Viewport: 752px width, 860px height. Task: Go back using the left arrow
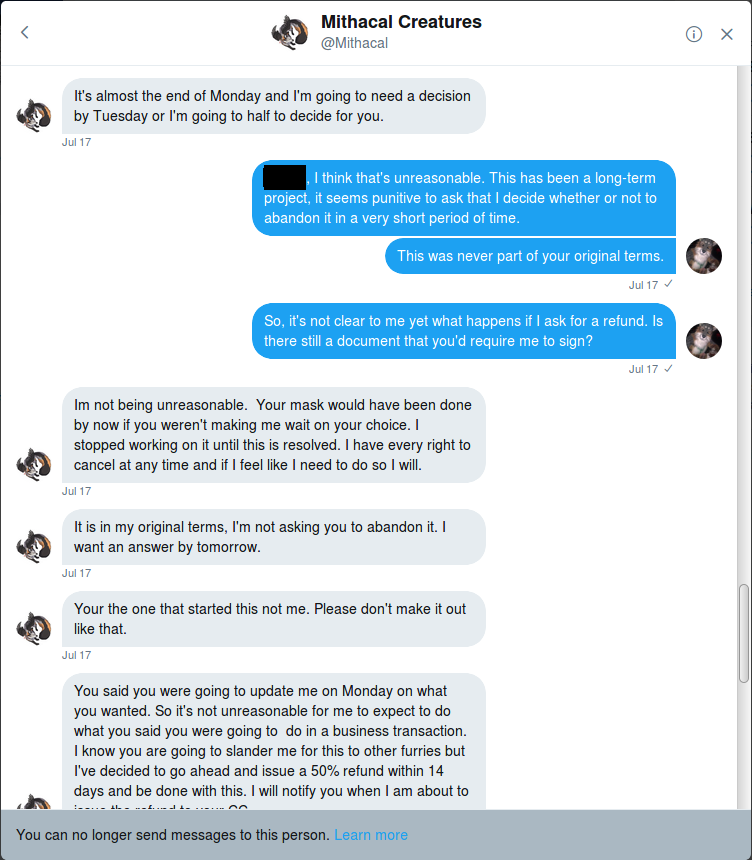(x=25, y=33)
